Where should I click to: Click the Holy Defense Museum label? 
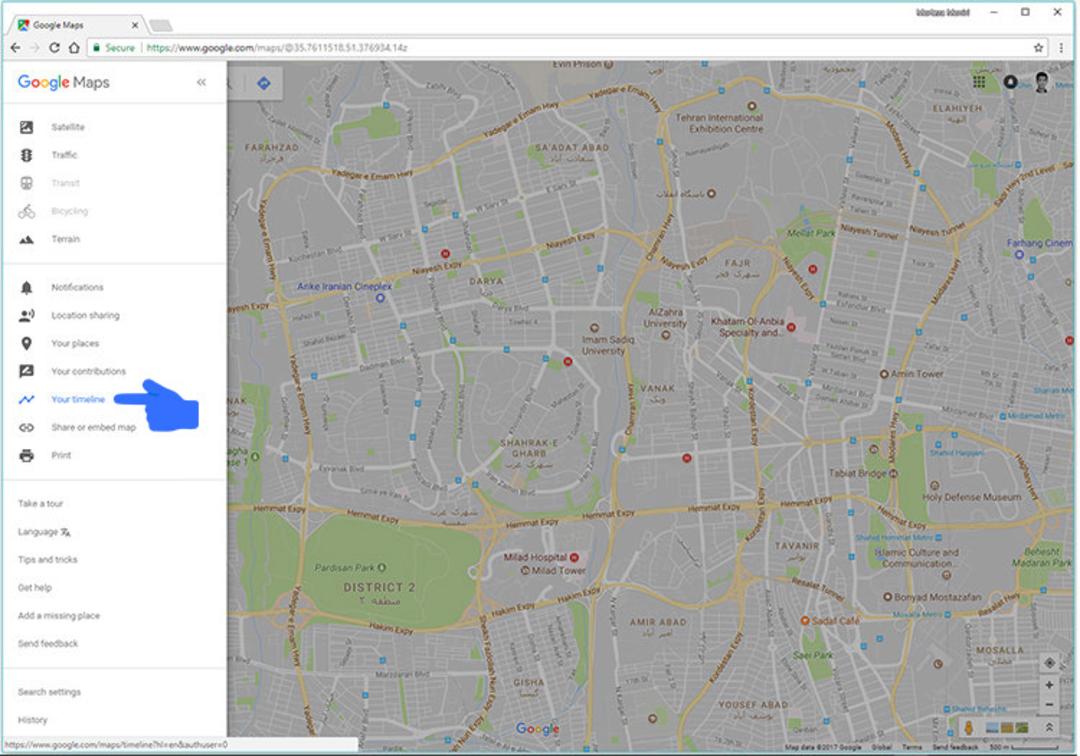click(972, 497)
